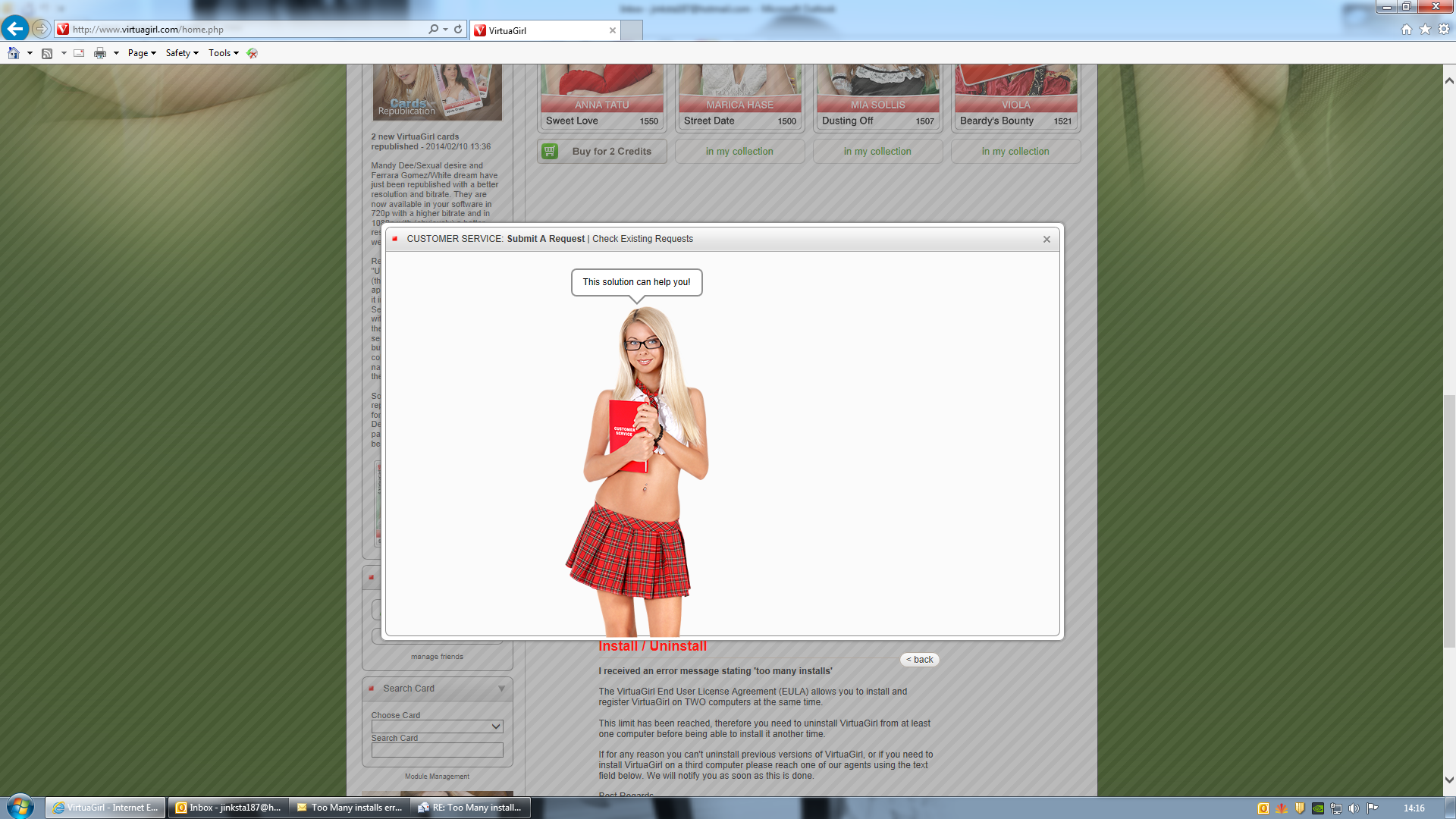
Task: Switch to Check Existing Requests
Action: point(642,239)
